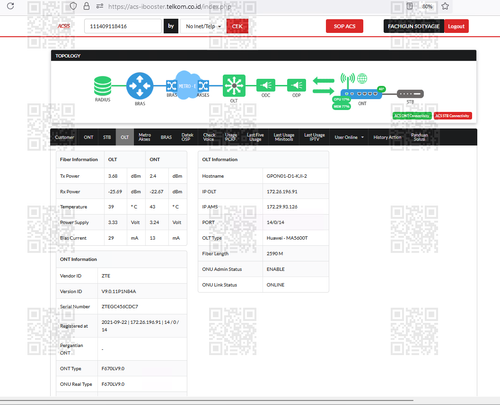This screenshot has width=500, height=405.
Task: Select the ODC splitter icon
Action: [x=266, y=85]
